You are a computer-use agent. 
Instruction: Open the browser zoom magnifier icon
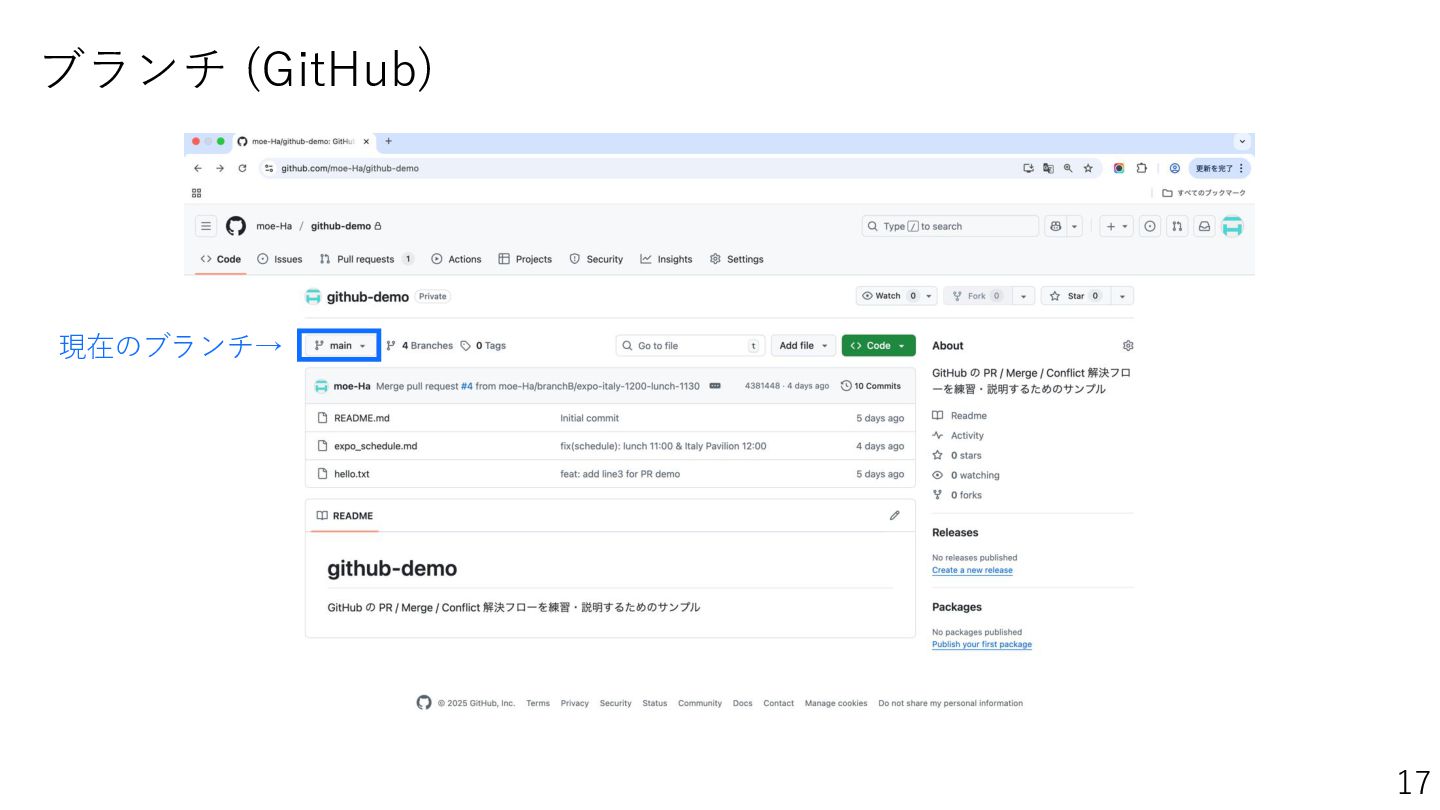[1068, 168]
